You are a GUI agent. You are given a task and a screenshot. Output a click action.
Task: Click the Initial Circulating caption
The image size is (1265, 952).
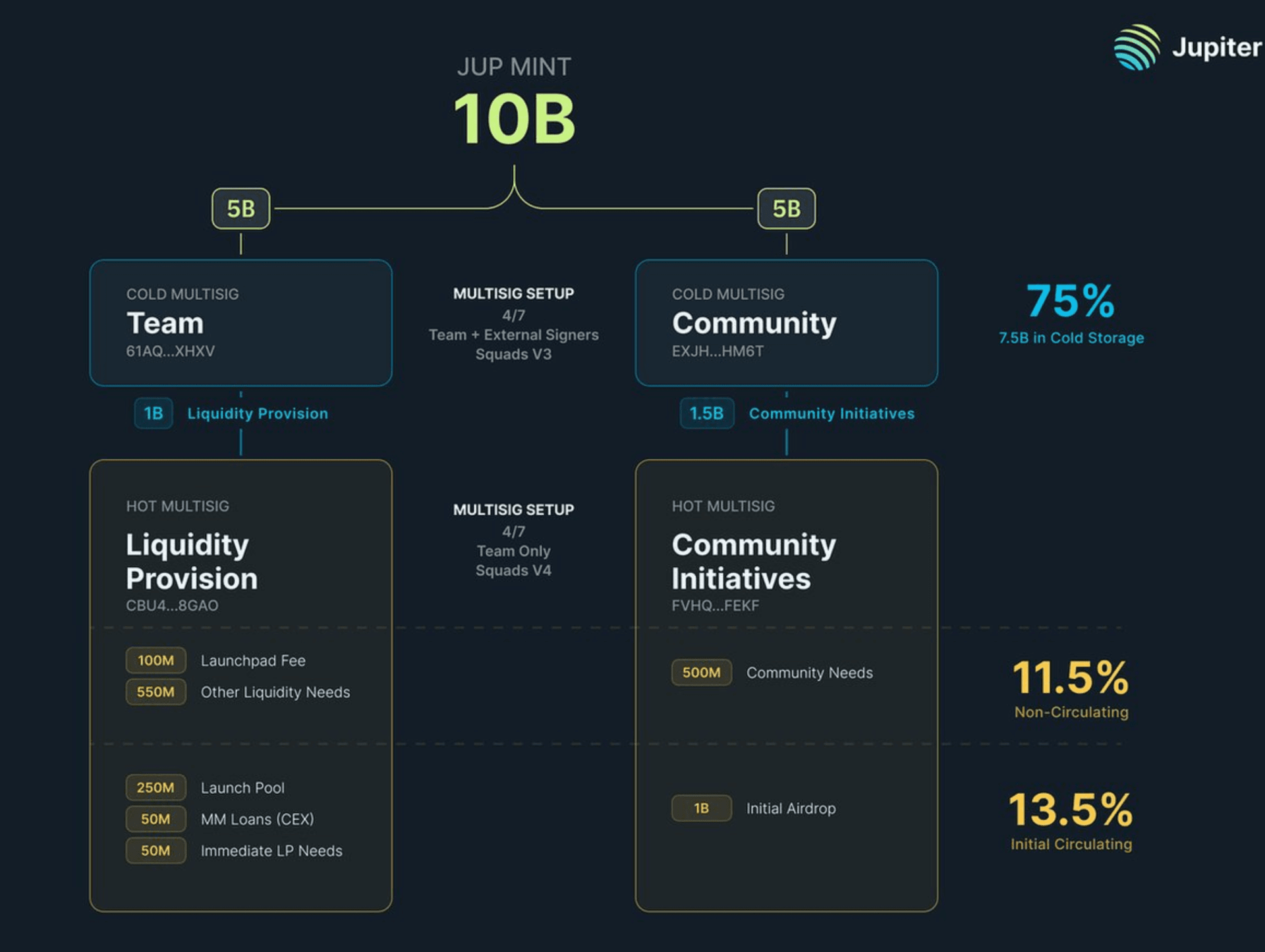(1071, 844)
